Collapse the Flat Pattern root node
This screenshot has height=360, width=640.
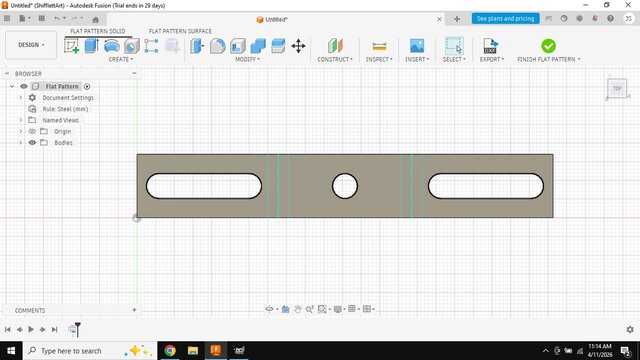(12, 86)
